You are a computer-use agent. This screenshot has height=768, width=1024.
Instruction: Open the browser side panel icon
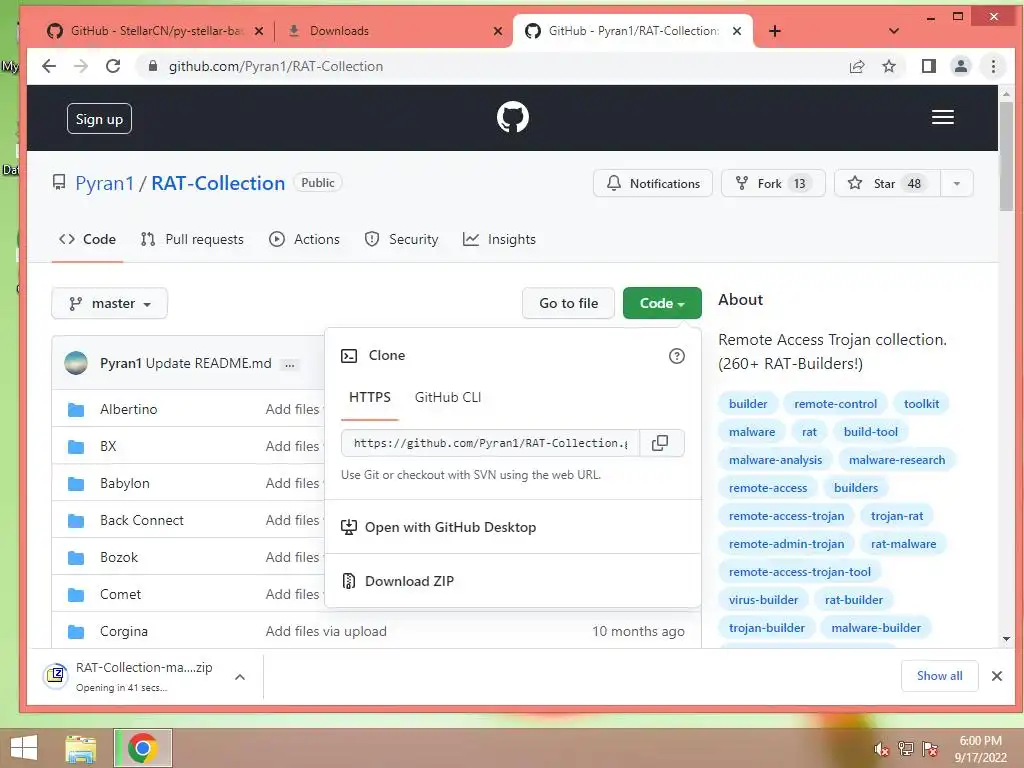pyautogui.click(x=929, y=66)
